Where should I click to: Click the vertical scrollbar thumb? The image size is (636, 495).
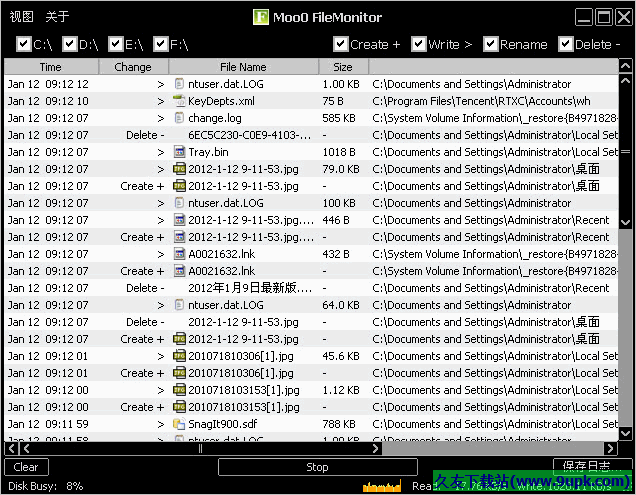click(625, 152)
